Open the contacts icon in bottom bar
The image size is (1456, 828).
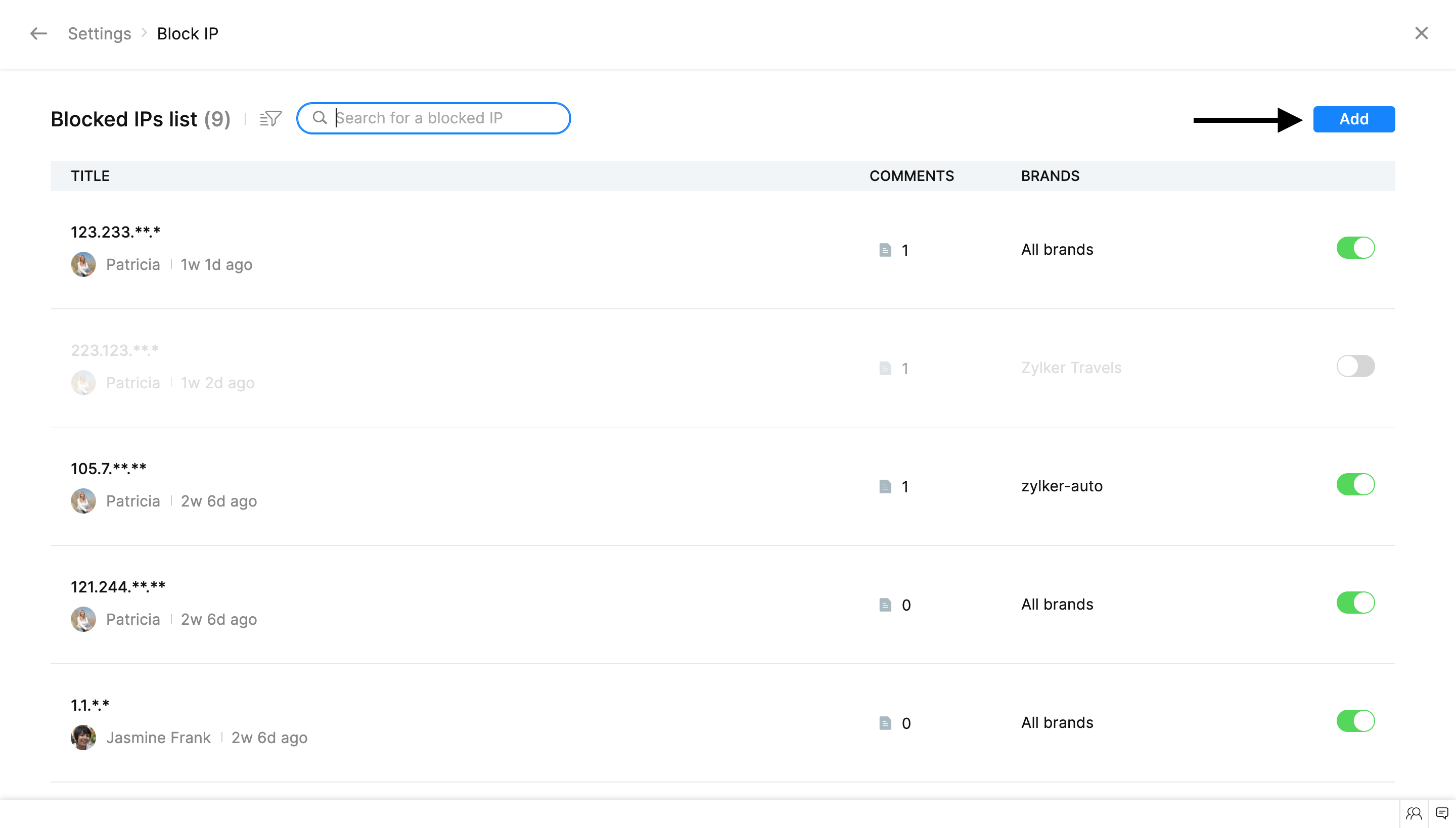(1414, 813)
